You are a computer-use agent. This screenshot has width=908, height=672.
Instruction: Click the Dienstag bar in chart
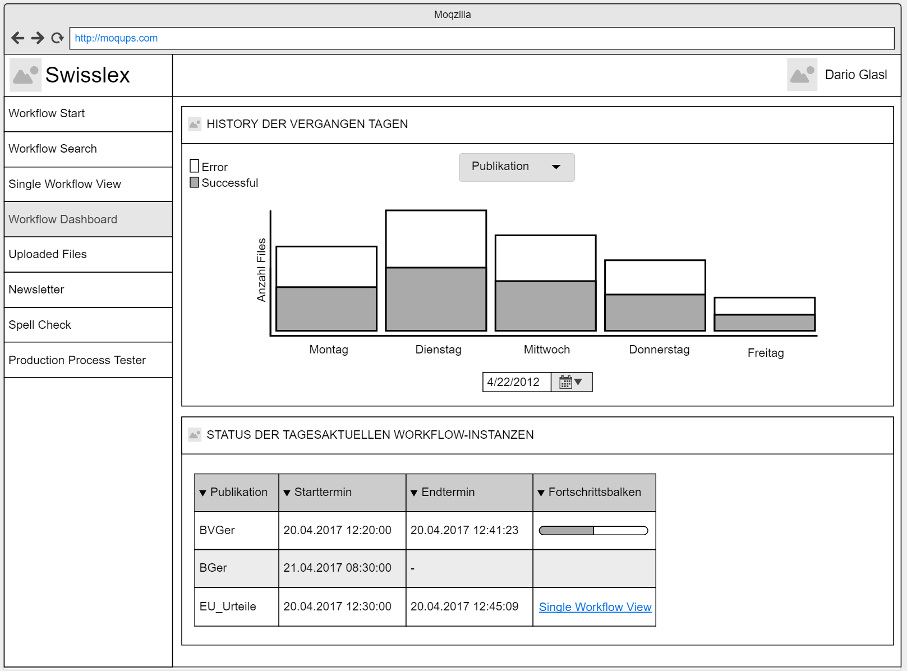click(x=436, y=271)
